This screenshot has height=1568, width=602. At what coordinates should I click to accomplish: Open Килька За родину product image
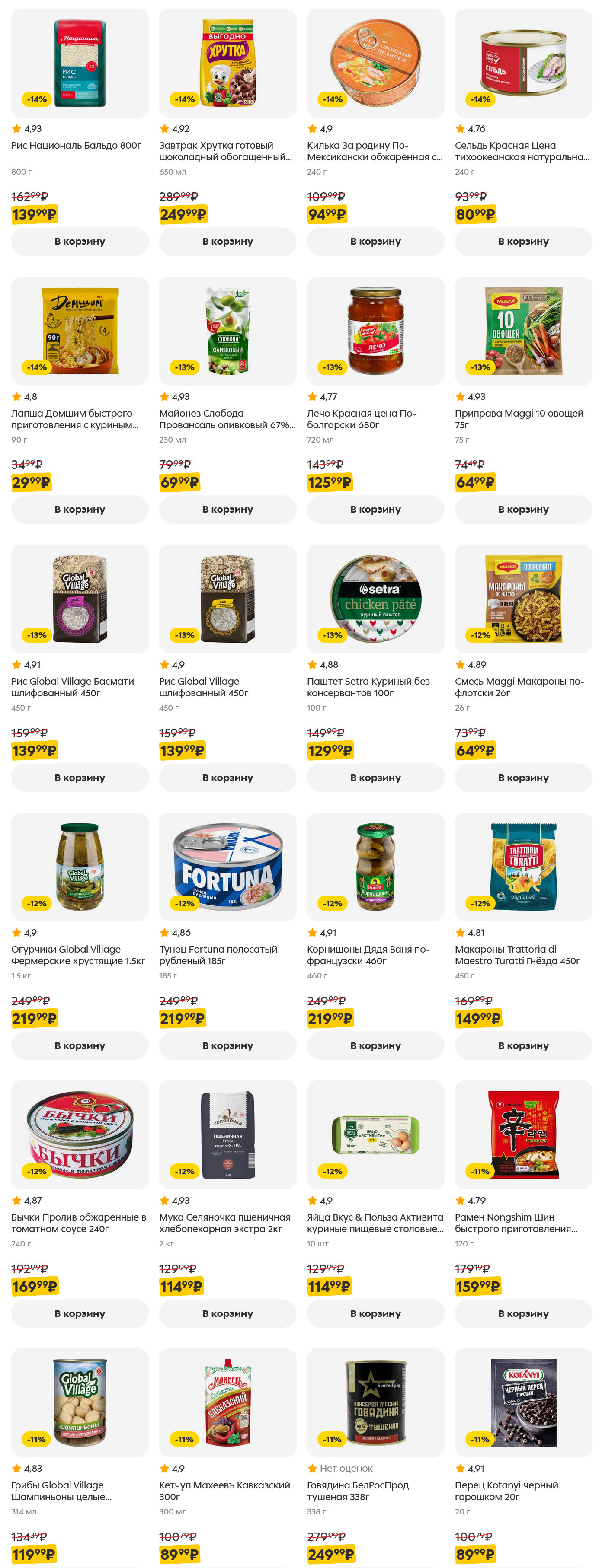point(375,63)
